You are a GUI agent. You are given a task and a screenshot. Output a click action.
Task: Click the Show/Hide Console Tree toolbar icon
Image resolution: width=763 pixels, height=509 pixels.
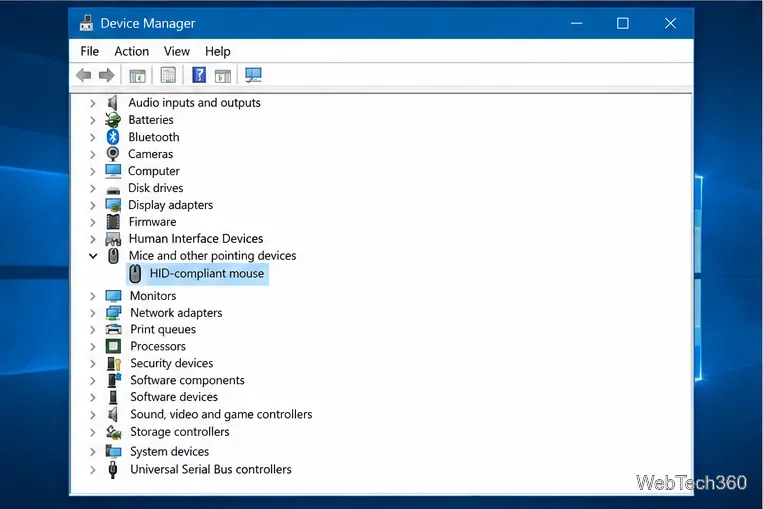pos(138,75)
